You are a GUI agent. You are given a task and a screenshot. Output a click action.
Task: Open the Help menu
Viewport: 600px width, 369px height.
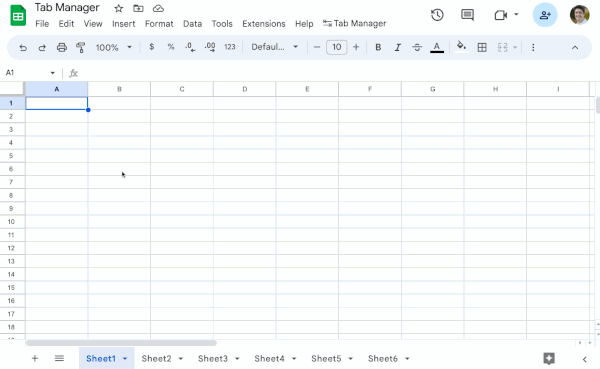[304, 24]
